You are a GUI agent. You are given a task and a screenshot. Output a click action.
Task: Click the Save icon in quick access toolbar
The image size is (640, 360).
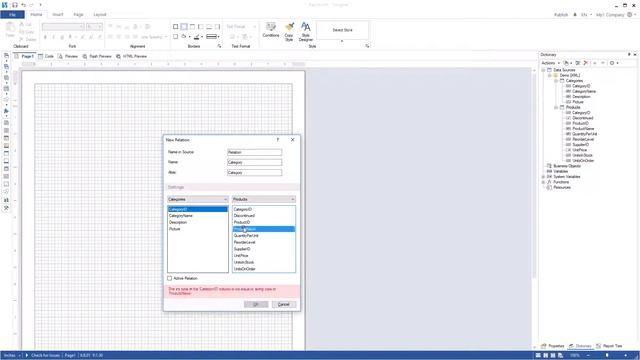click(x=15, y=5)
